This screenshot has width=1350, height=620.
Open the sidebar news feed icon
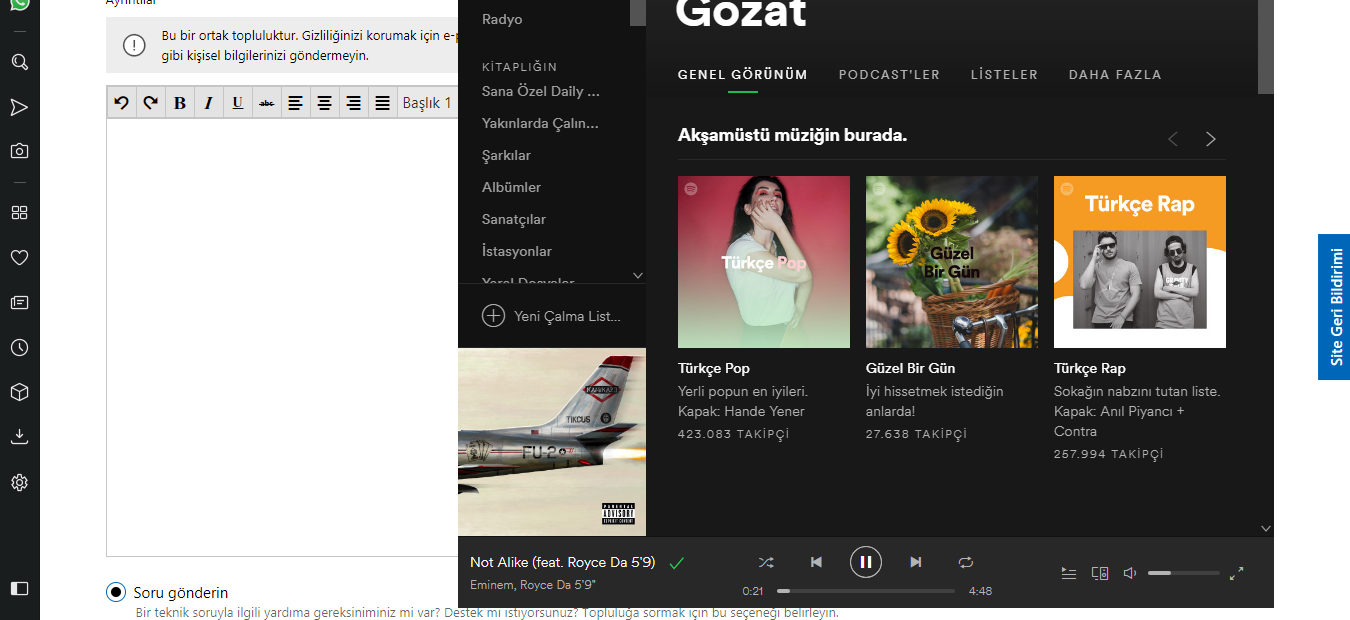tap(19, 302)
